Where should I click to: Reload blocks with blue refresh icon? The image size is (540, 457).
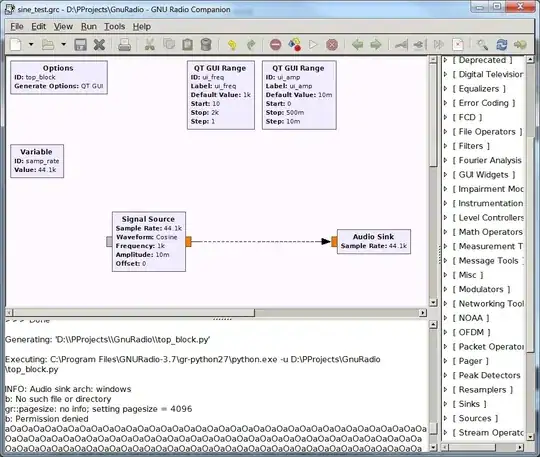tap(501, 45)
